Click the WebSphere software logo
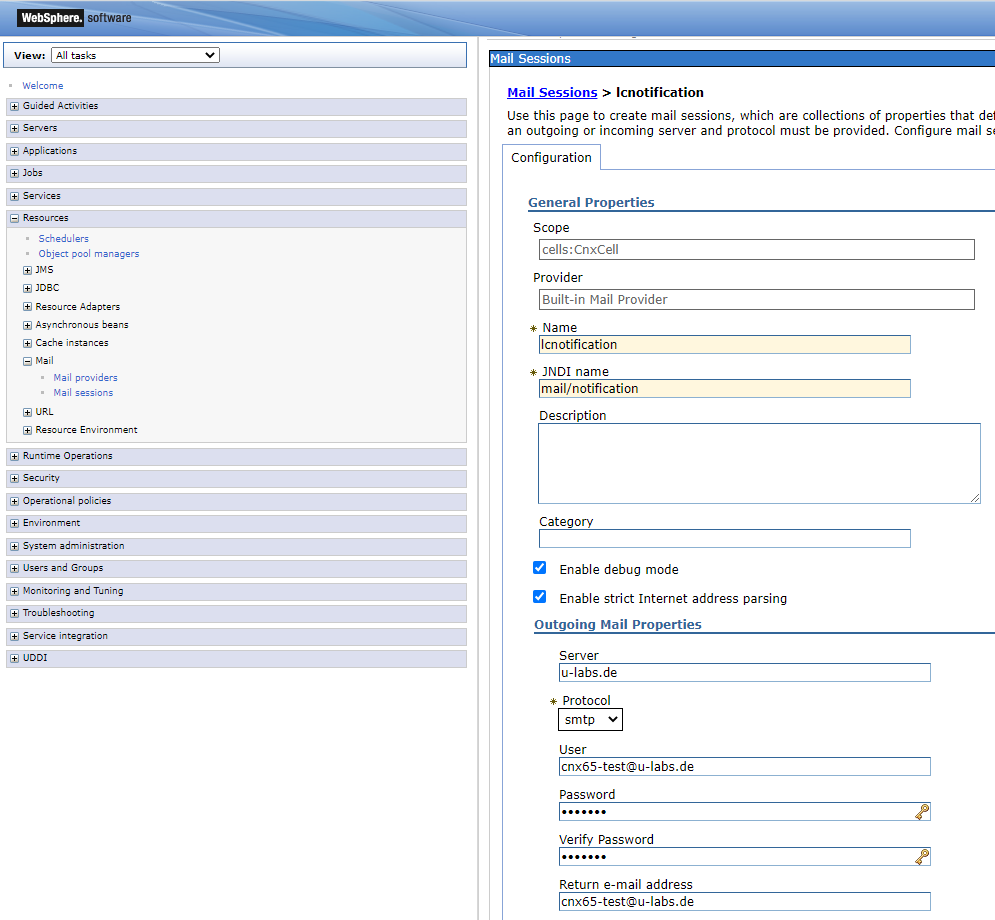 point(74,18)
